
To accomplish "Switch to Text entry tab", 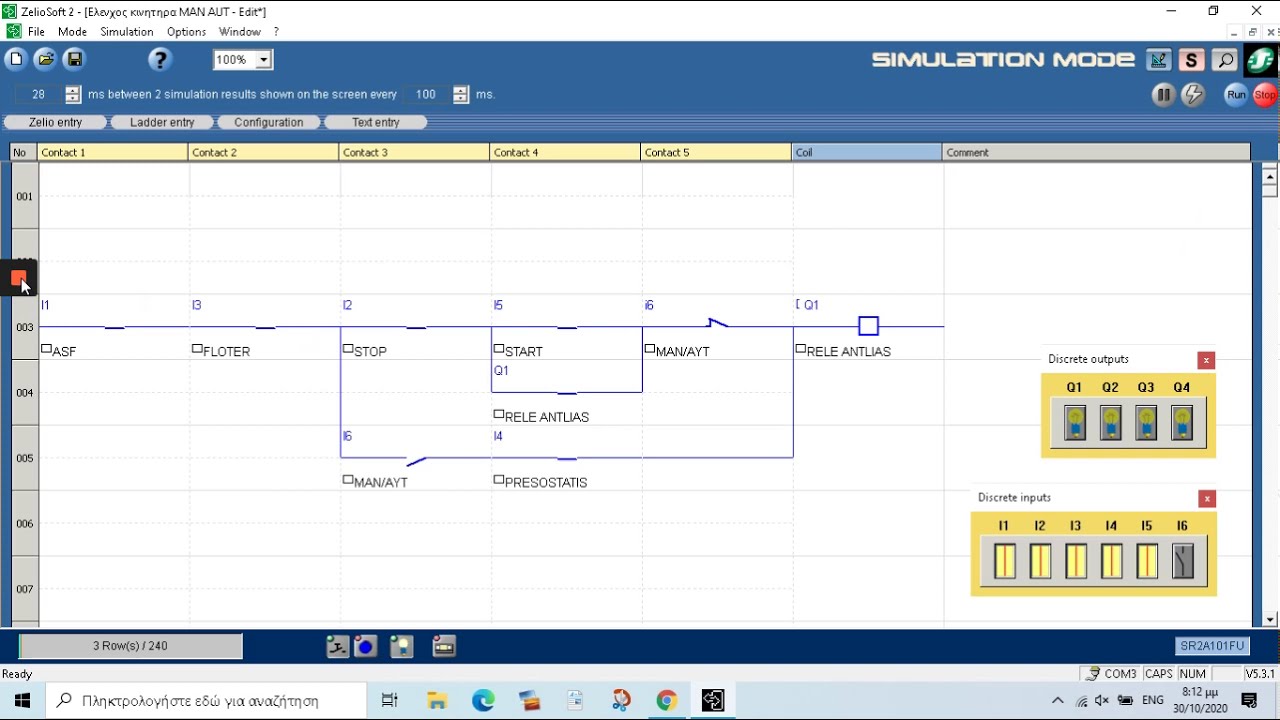I will tap(376, 122).
